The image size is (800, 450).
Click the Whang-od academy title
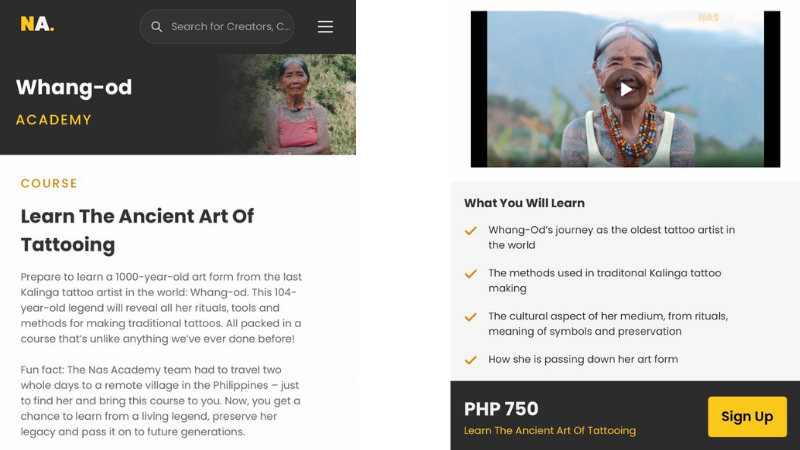coord(74,87)
